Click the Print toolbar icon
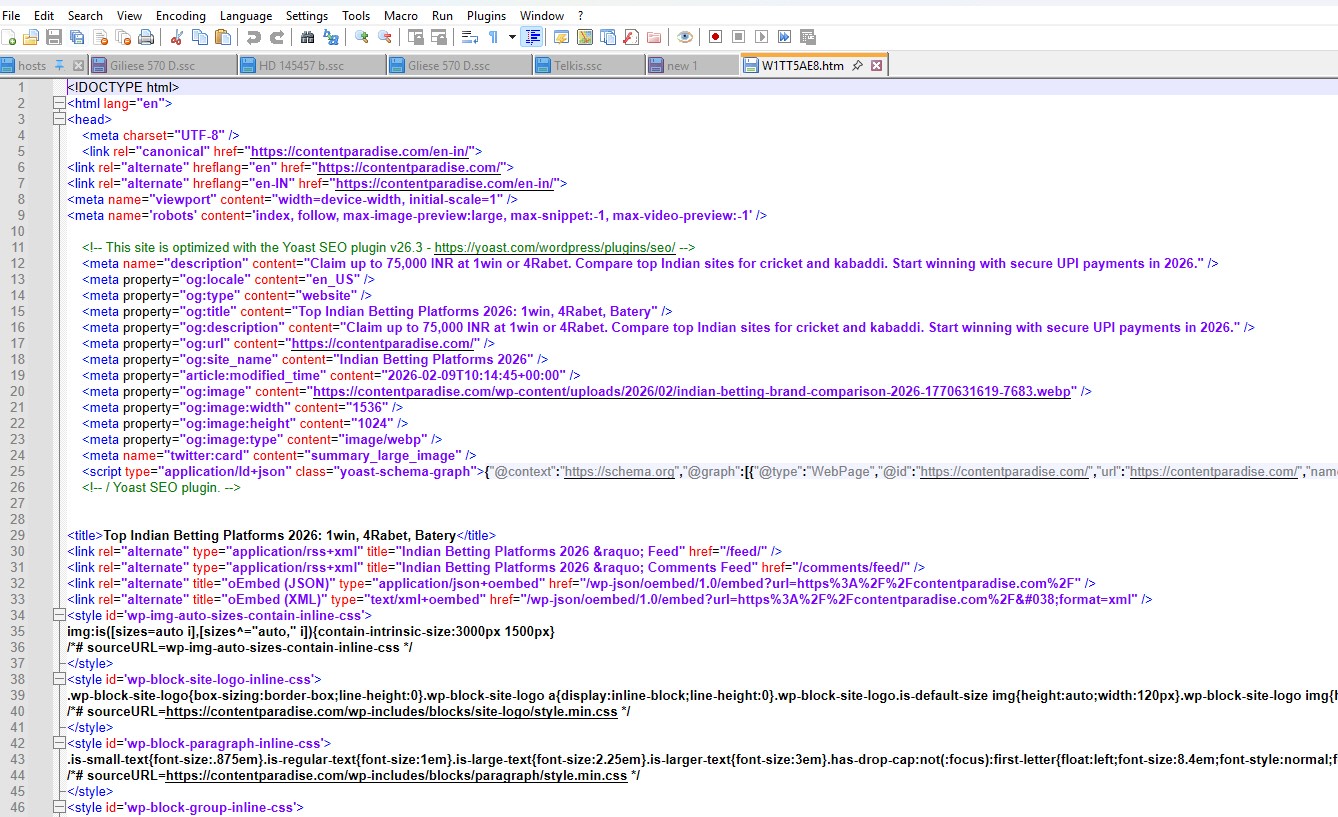Image resolution: width=1338 pixels, height=817 pixels. tap(146, 37)
